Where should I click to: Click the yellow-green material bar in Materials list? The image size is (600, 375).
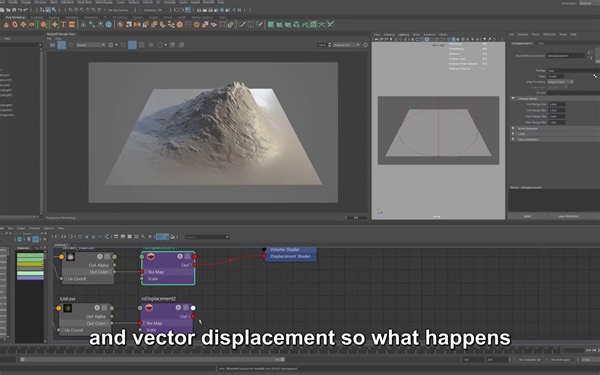(x=30, y=264)
